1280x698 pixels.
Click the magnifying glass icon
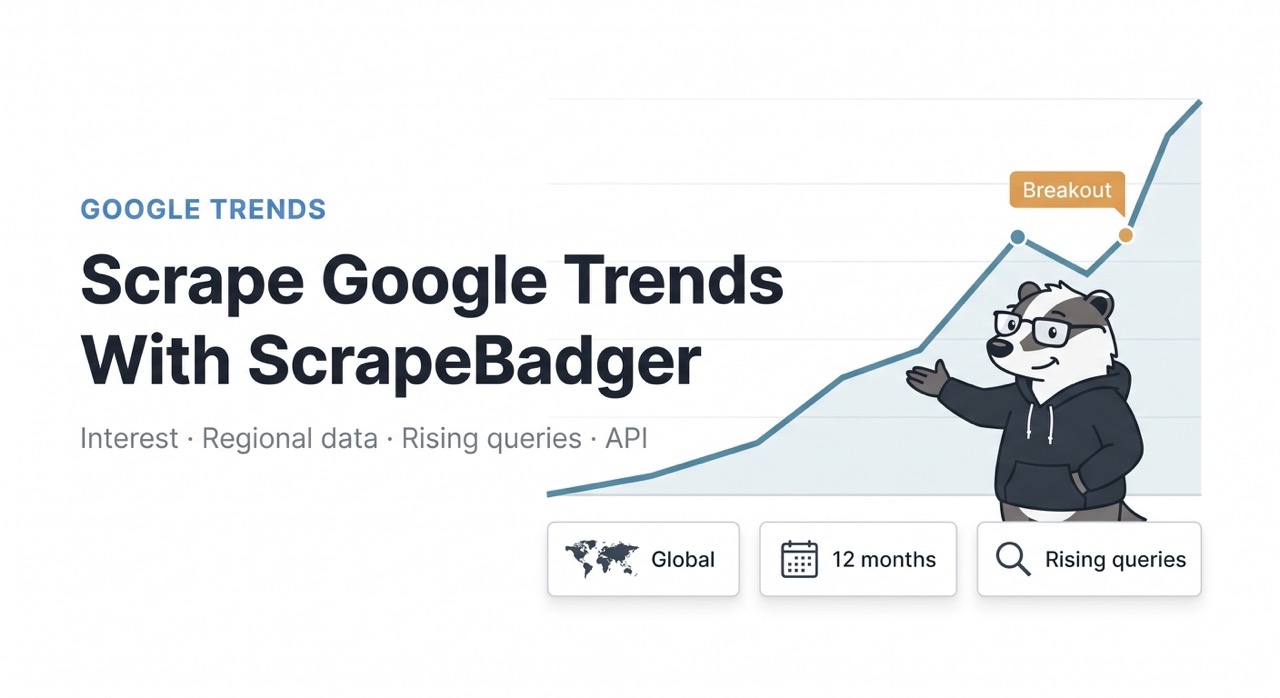(1013, 559)
